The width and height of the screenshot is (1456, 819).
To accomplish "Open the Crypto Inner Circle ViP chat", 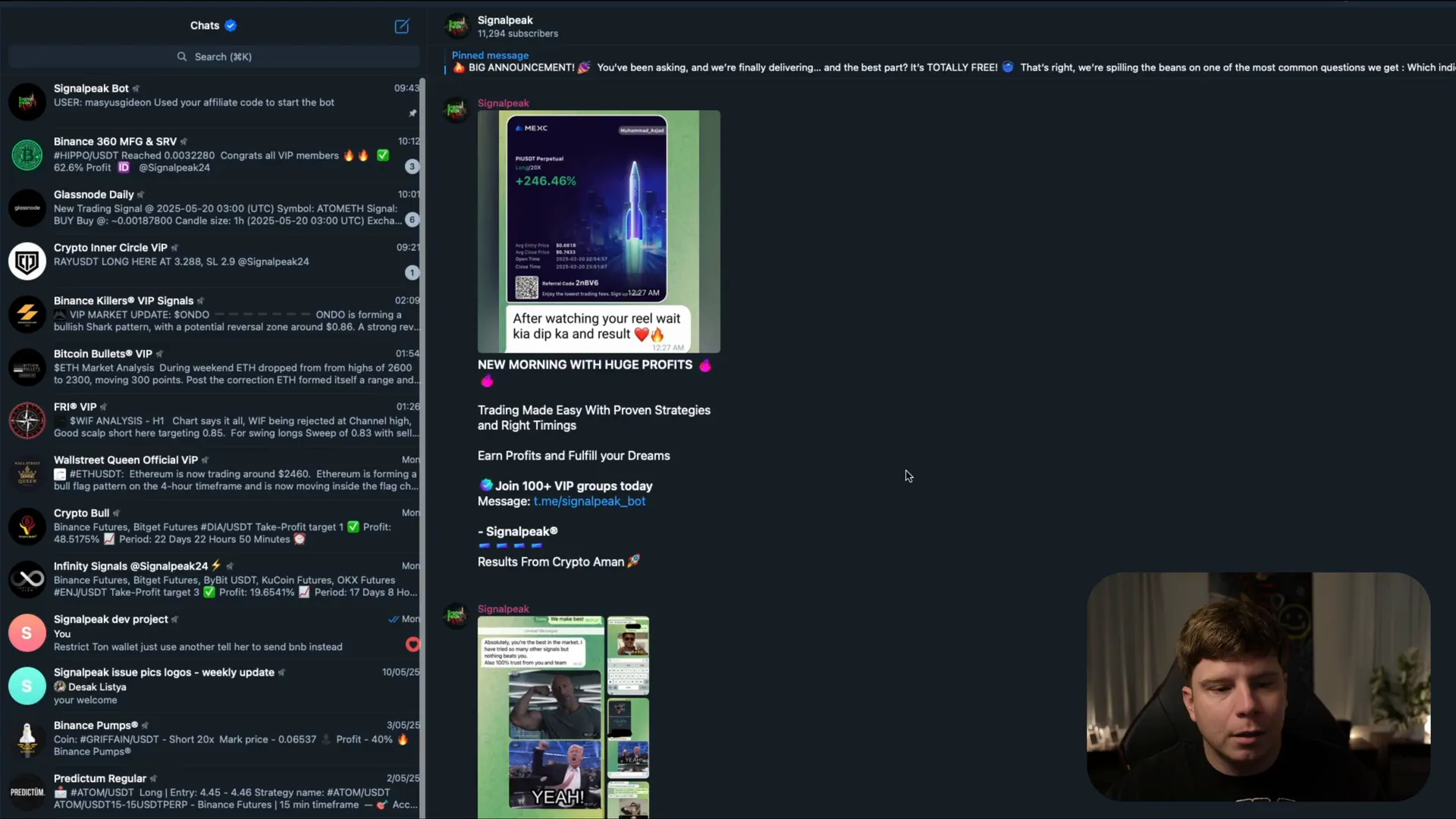I will click(x=214, y=261).
